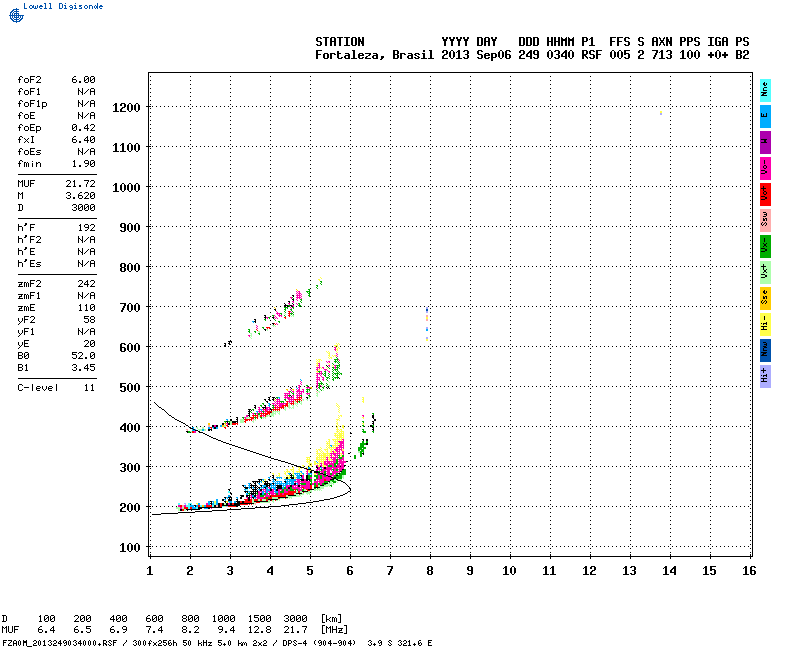Viewport: 800px width, 650px height.
Task: Click the zmE value 110
Action: tap(87, 308)
